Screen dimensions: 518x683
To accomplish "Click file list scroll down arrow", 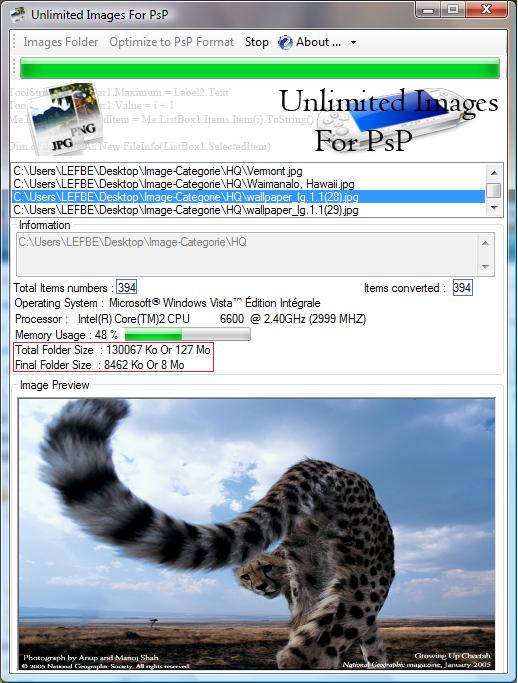I will click(x=494, y=207).
